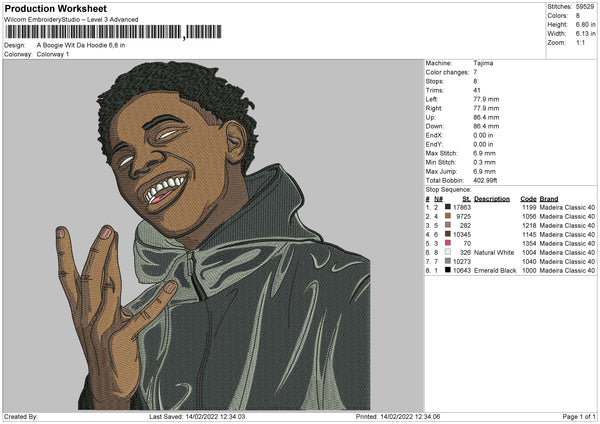600x424 pixels.
Task: Click the Machine value 'Tajima'
Action: (483, 63)
